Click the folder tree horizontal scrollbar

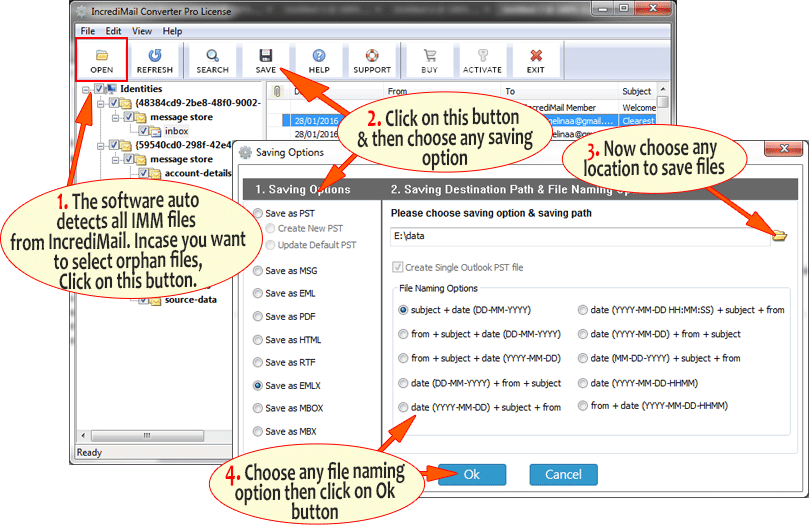(148, 436)
